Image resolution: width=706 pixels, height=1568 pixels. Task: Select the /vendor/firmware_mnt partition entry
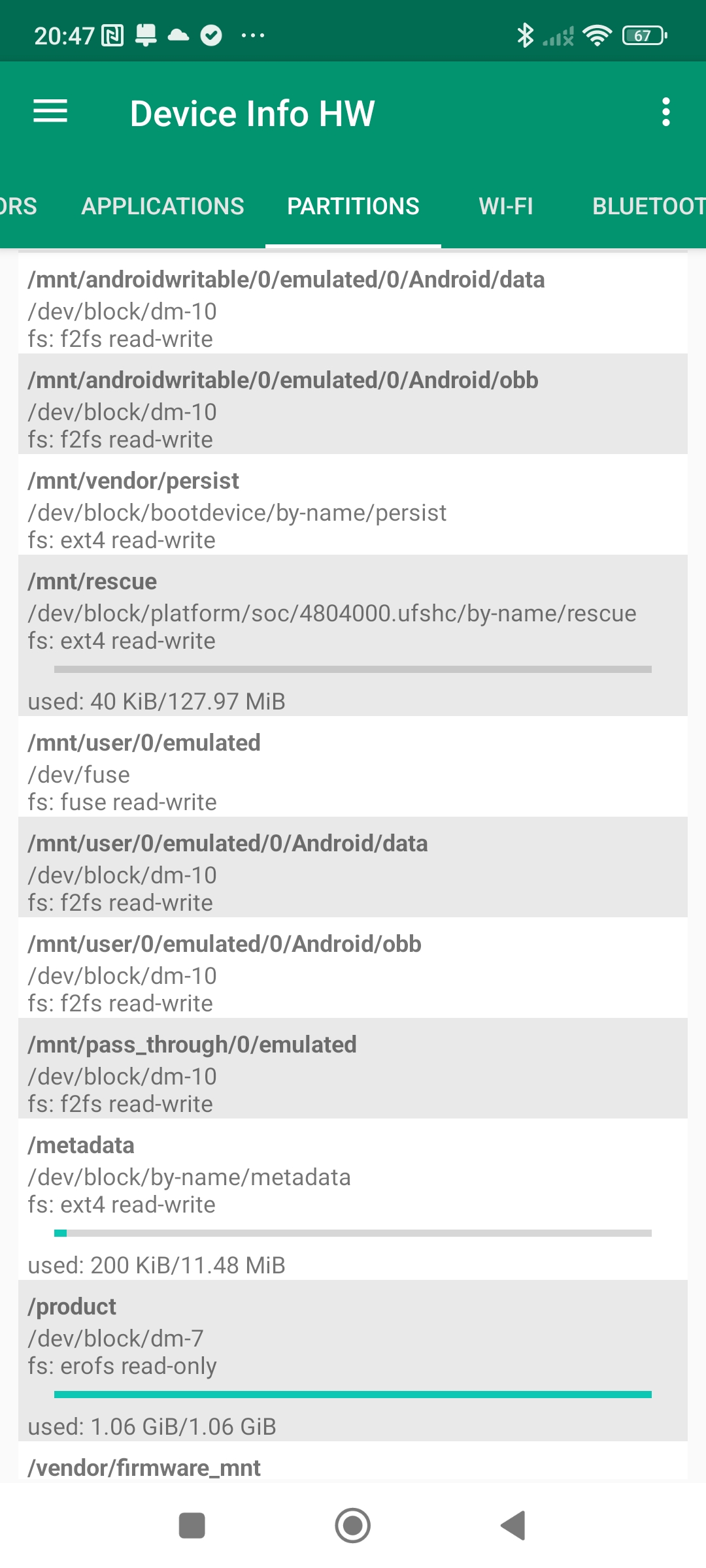click(x=353, y=1467)
